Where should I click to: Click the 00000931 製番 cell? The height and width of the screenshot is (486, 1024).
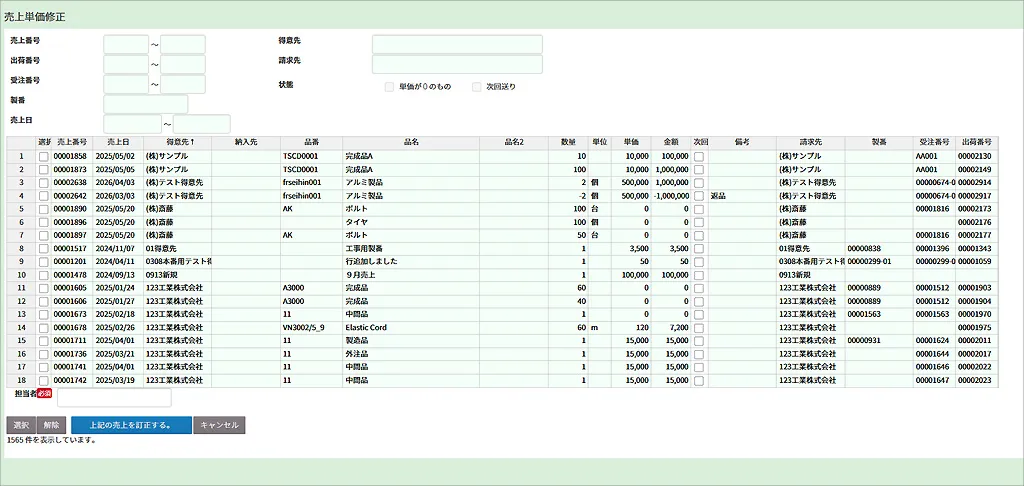click(879, 340)
